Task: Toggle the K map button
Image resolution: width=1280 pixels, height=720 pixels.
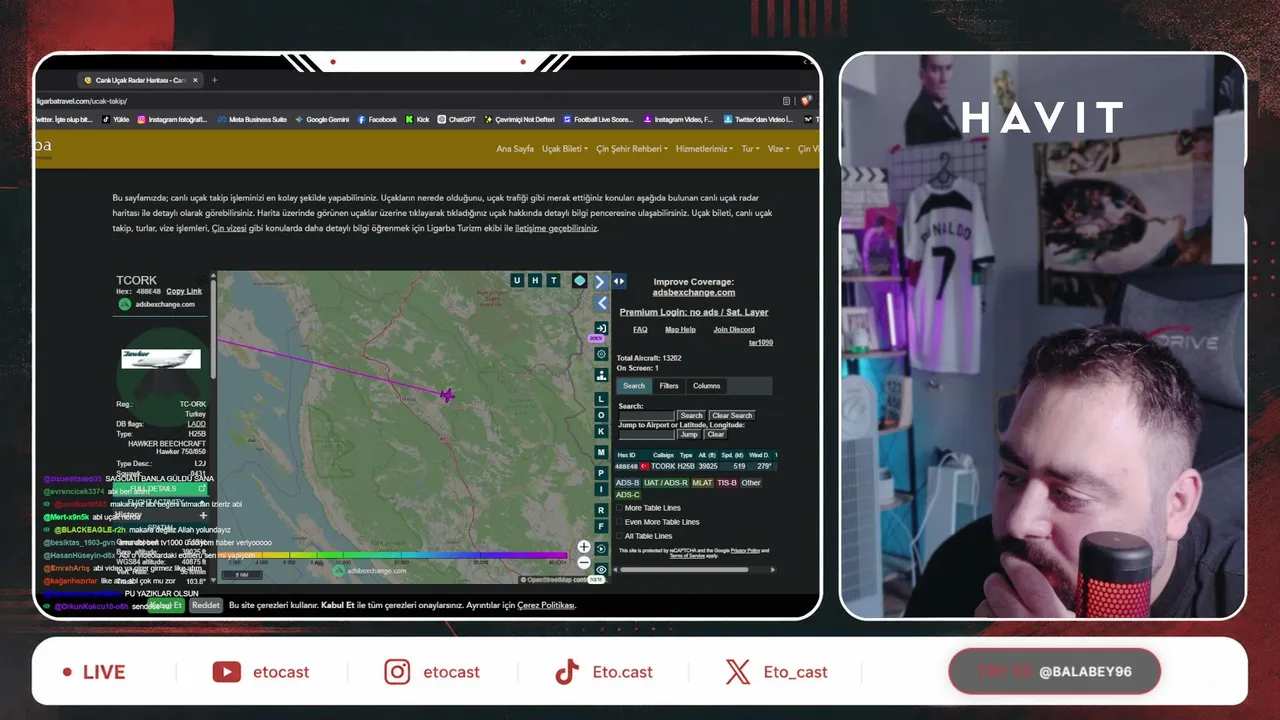Action: pyautogui.click(x=601, y=432)
